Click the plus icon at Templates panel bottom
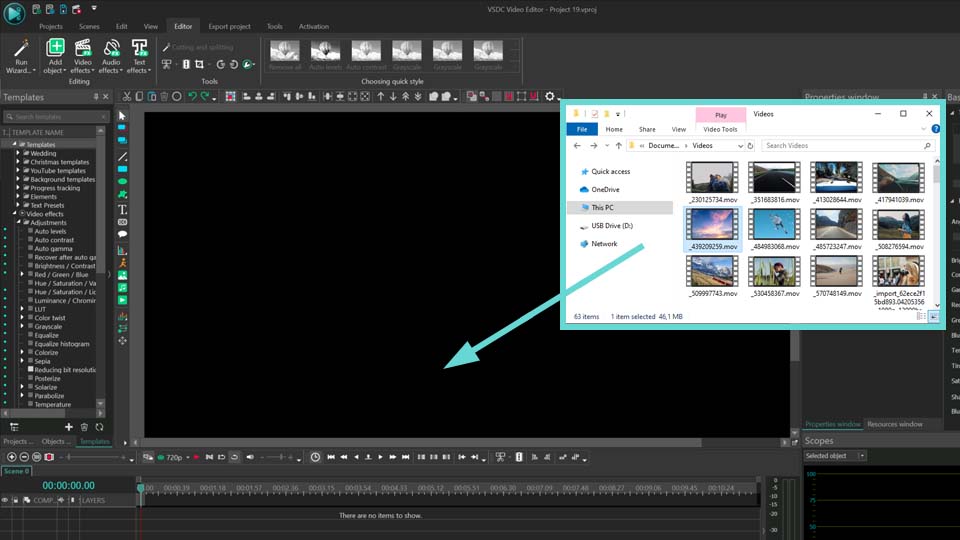 pos(69,427)
